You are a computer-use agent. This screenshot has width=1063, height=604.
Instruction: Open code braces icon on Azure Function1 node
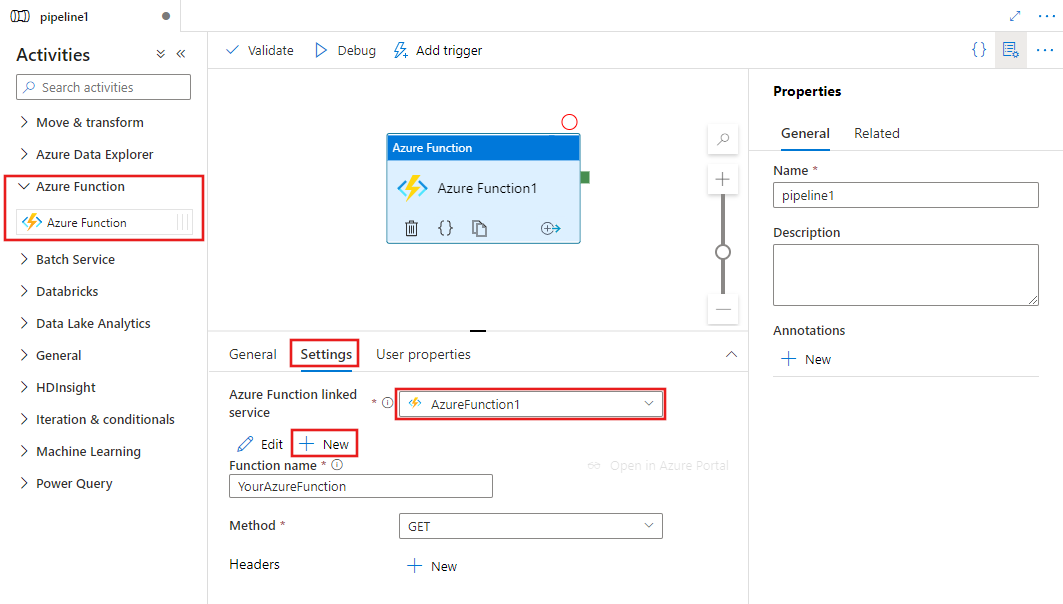point(445,228)
